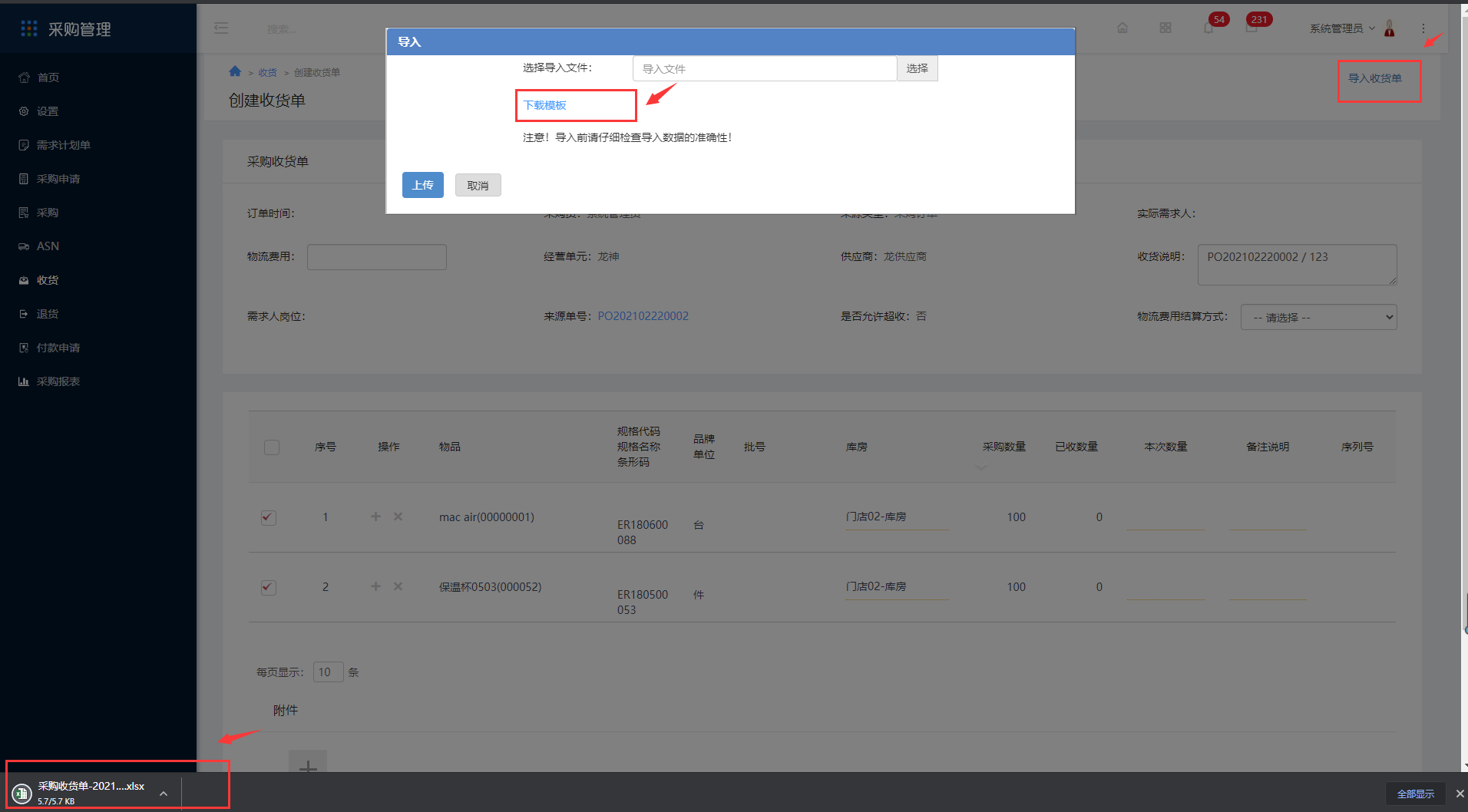Toggle the sidebar hamburger menu
Screen dimensions: 1468x812
click(221, 28)
